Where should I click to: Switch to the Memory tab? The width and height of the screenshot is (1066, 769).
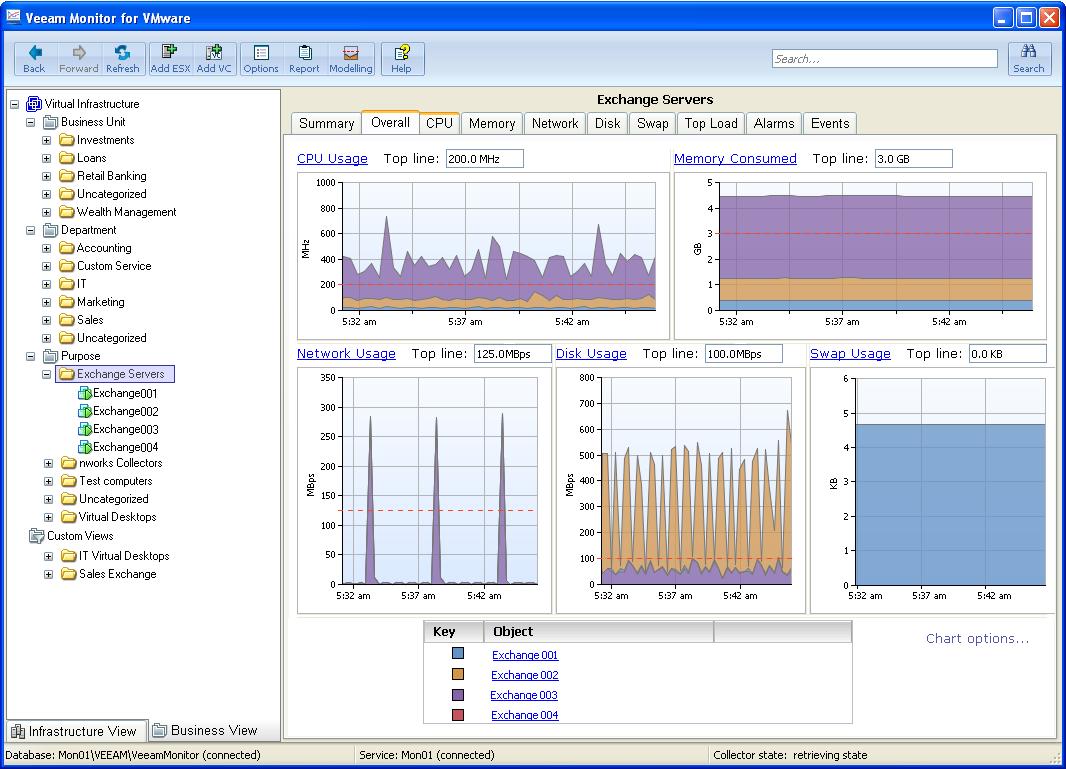[492, 123]
